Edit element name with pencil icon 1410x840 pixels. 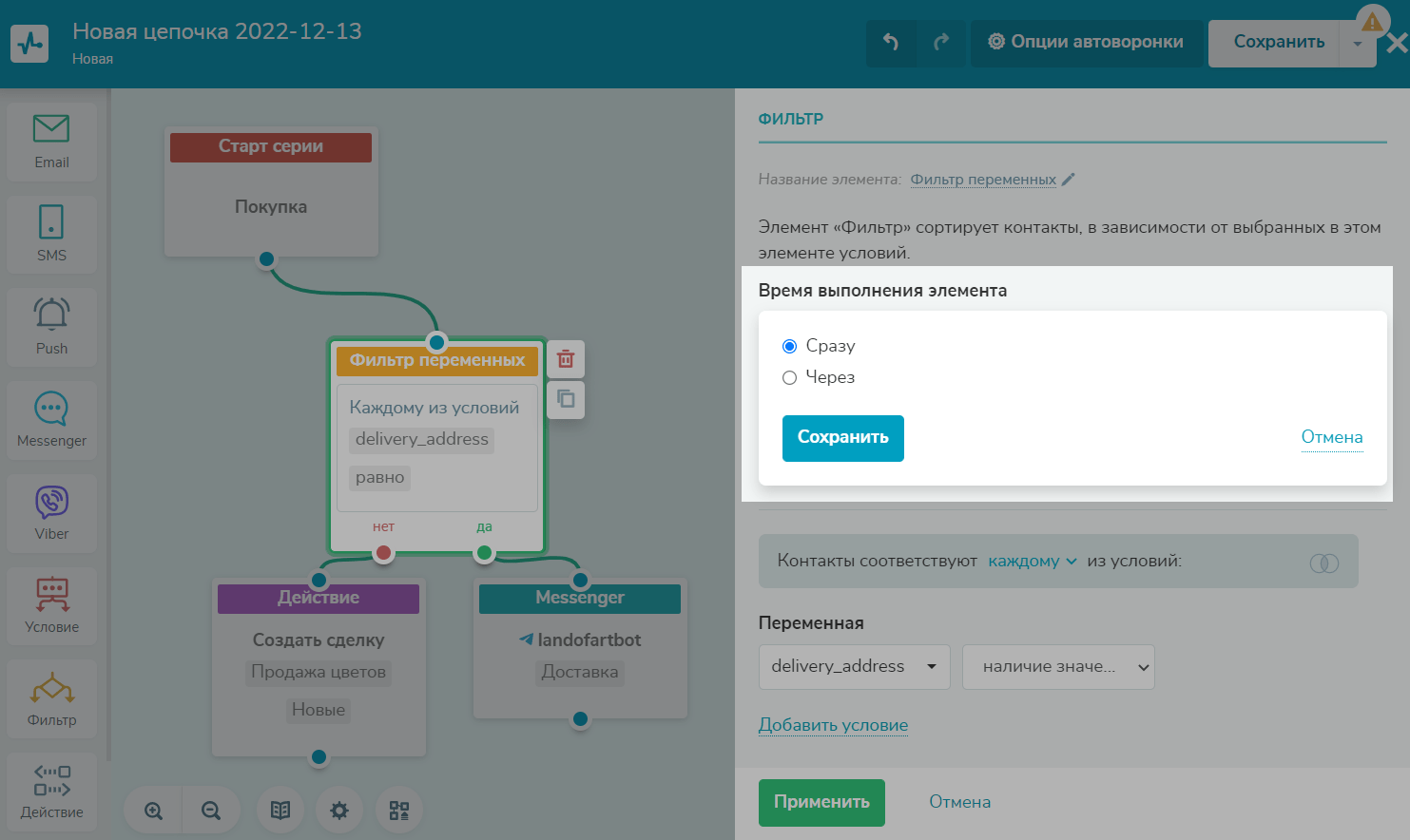(1069, 179)
